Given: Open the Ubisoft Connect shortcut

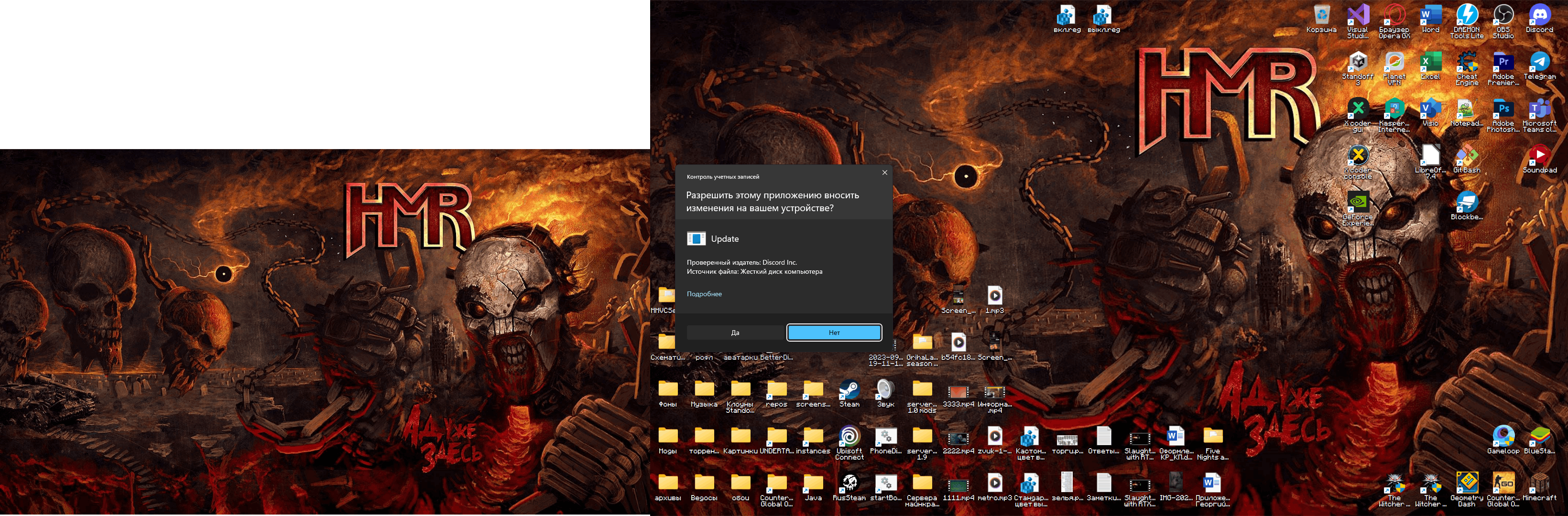Looking at the screenshot, I should point(849,442).
